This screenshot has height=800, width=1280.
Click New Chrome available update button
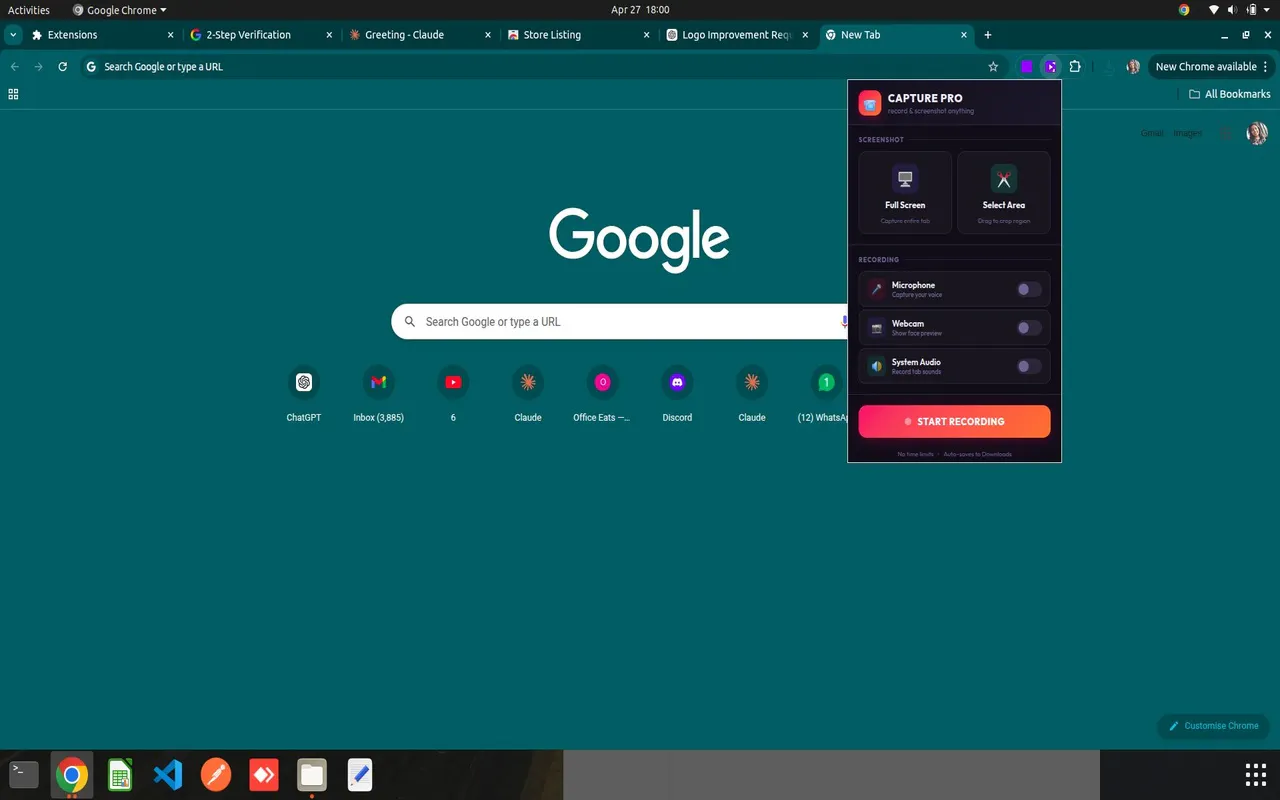[1205, 67]
